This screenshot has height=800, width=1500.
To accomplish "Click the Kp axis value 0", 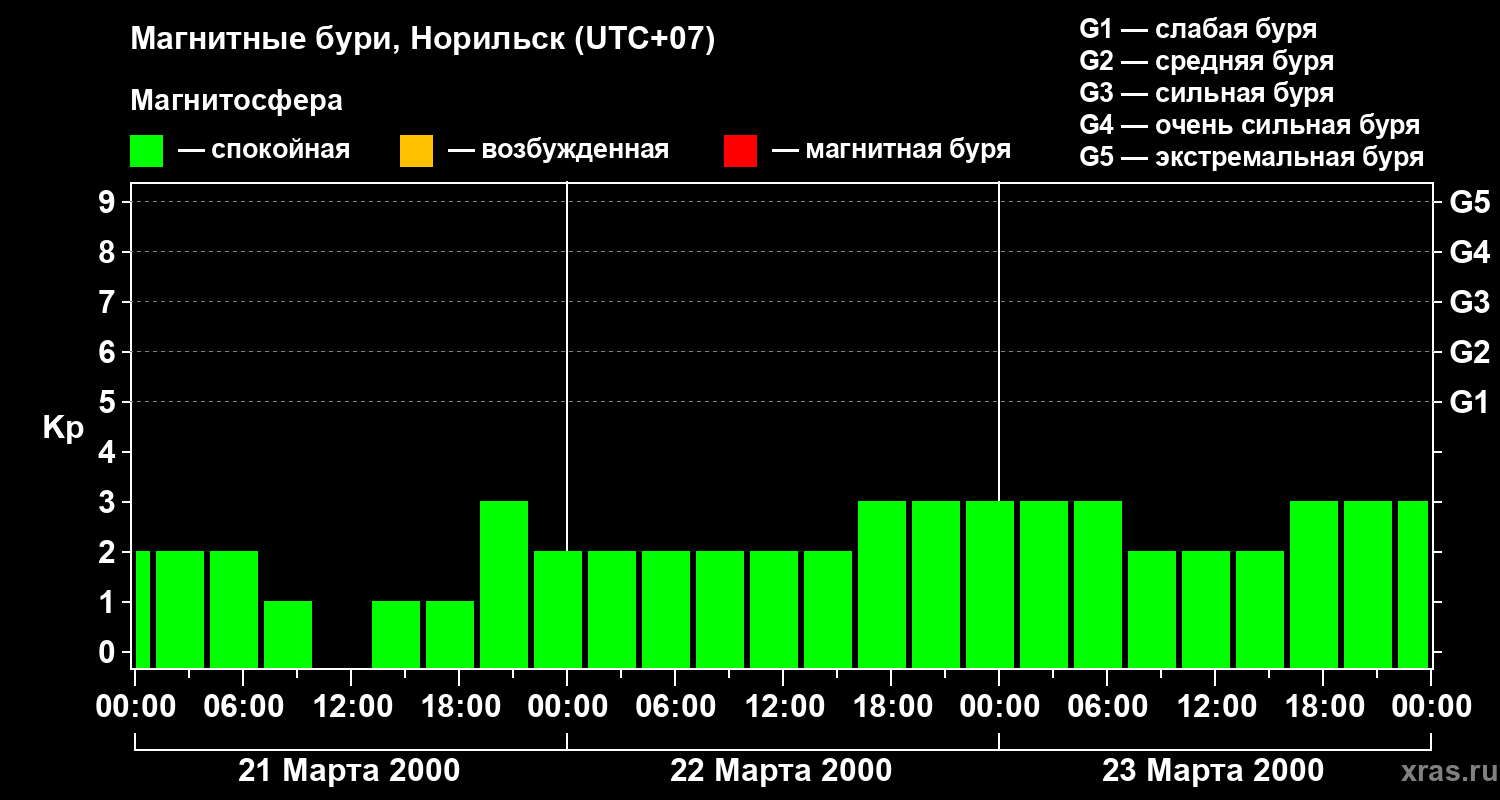I will click(x=109, y=653).
